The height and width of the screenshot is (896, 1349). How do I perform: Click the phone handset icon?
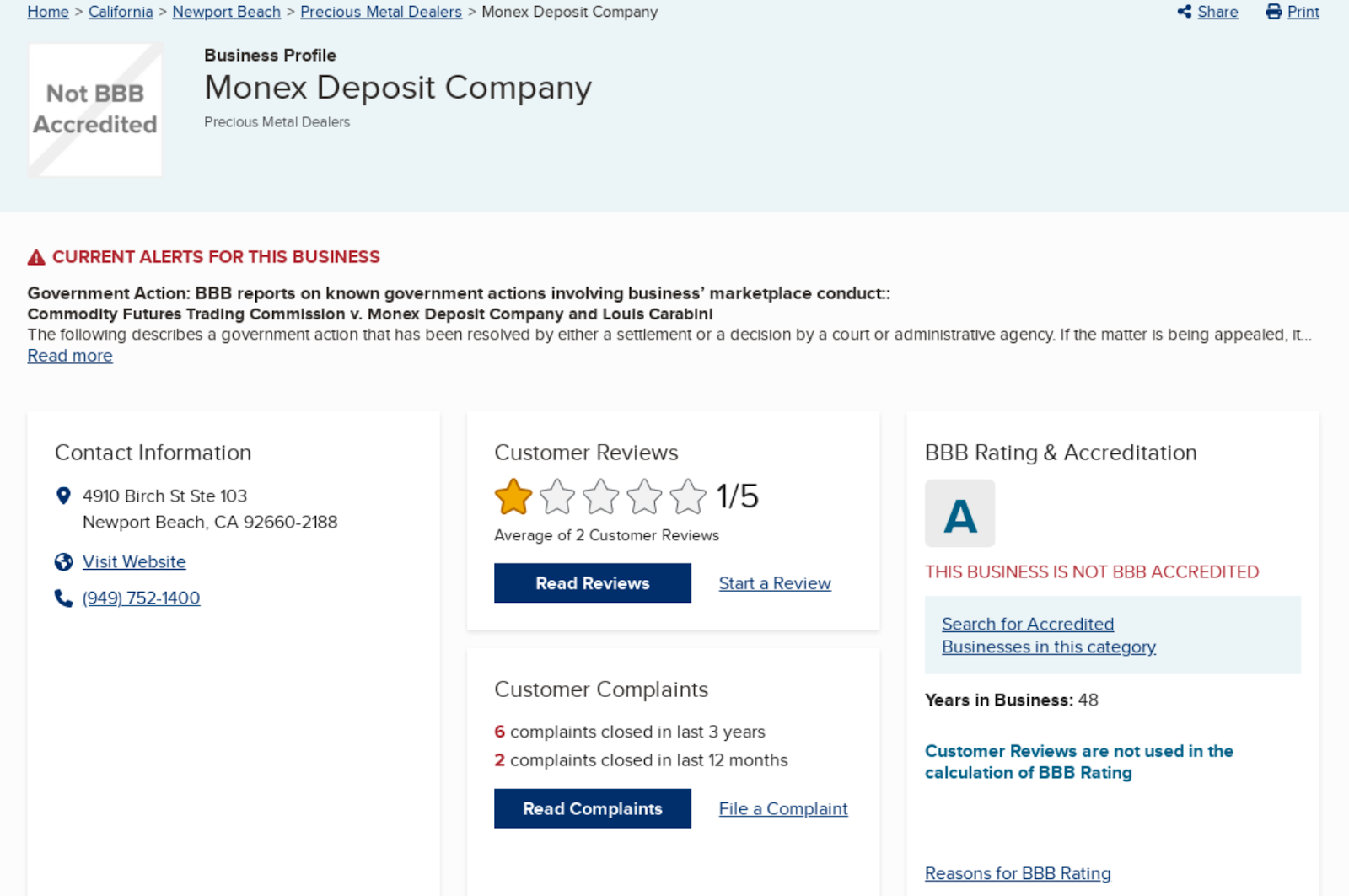point(63,598)
